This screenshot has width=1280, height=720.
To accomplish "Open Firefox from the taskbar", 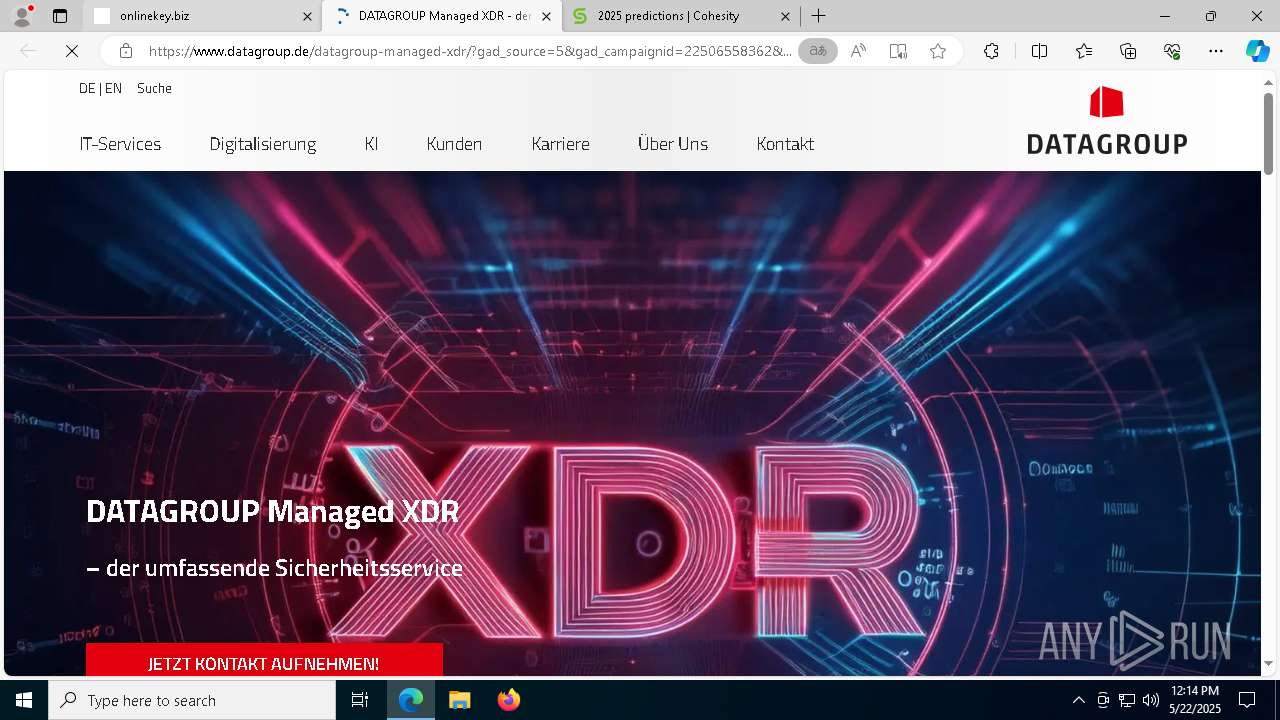I will [508, 700].
